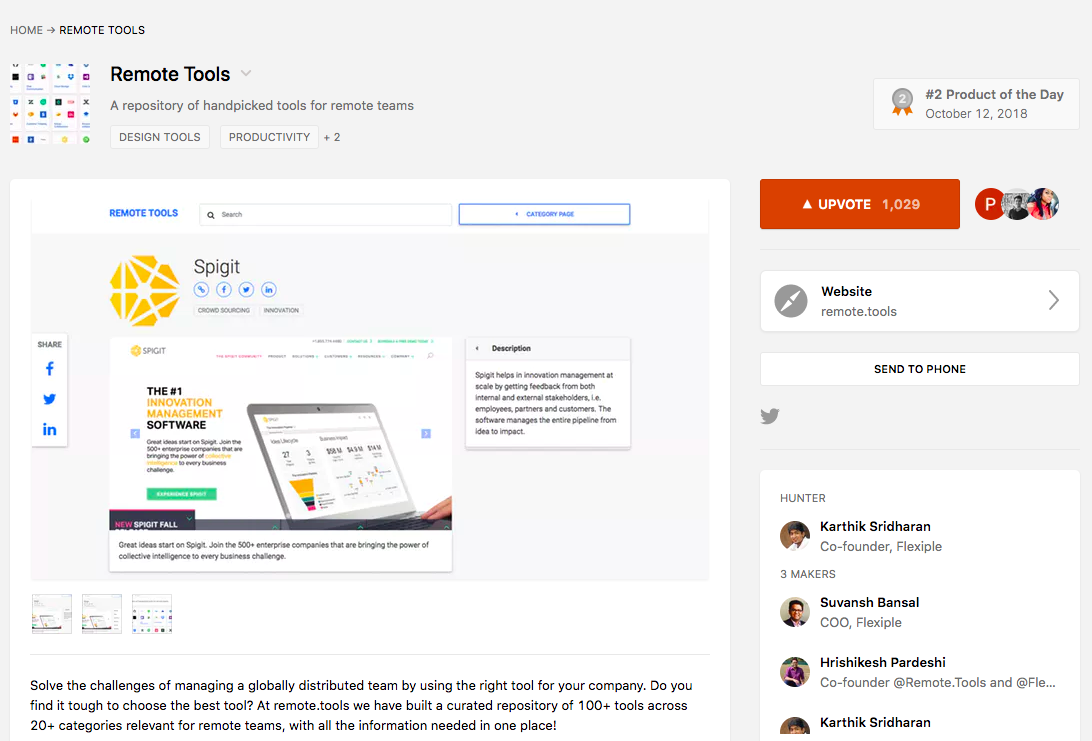Open hunter Karthik Sridharan's profile
Image resolution: width=1092 pixels, height=741 pixels.
(x=875, y=526)
